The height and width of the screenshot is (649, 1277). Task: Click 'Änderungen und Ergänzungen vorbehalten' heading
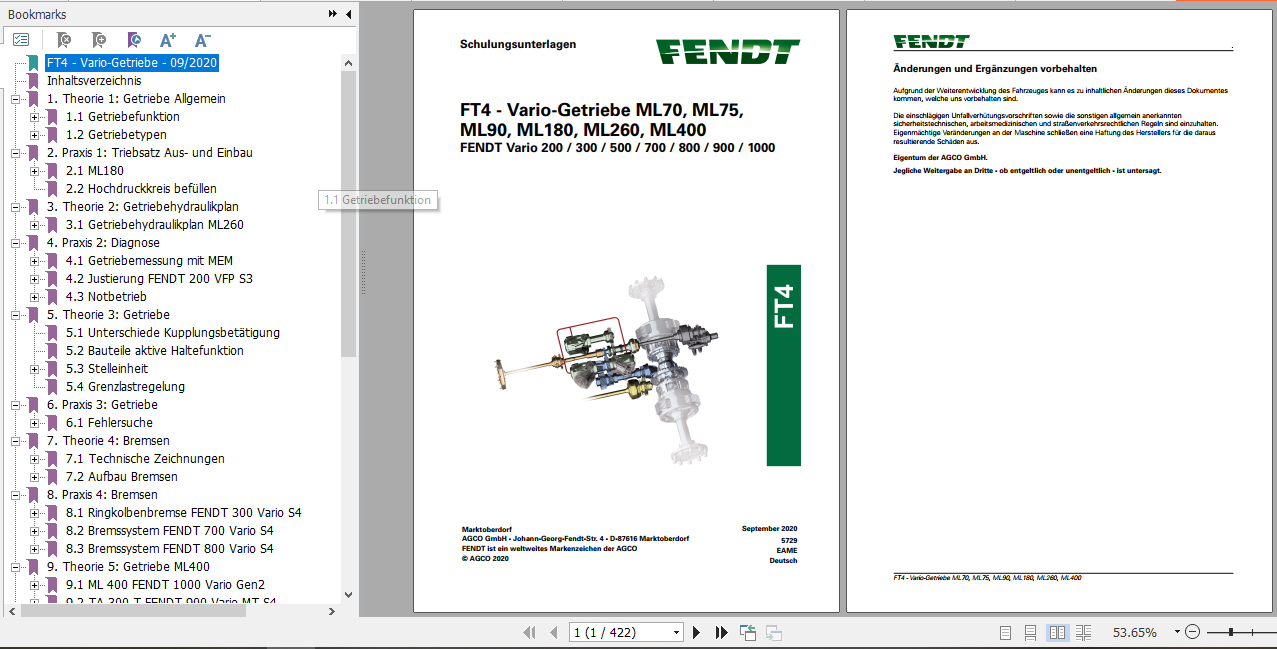click(995, 69)
